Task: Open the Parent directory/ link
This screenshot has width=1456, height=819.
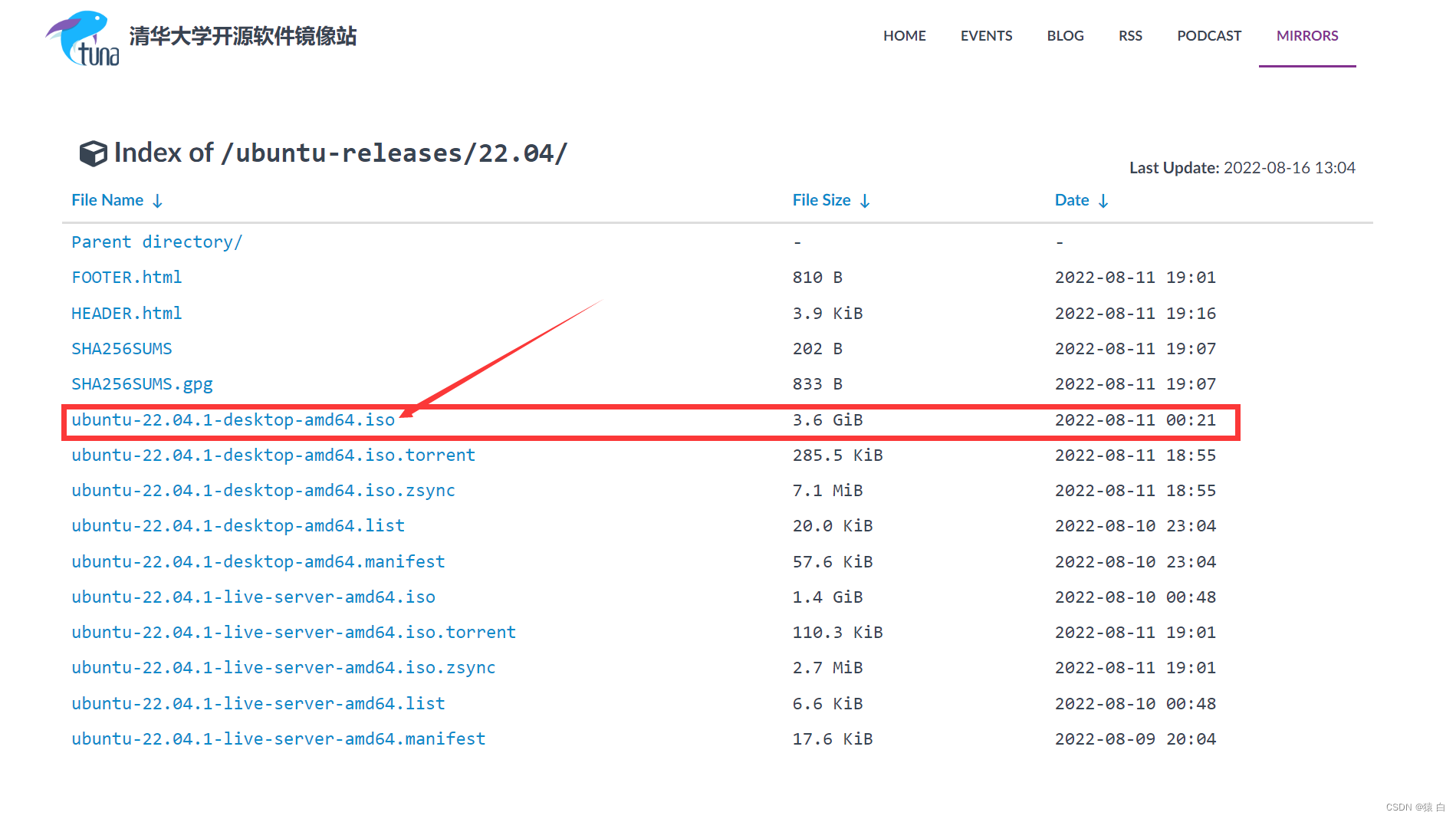Action: click(157, 242)
